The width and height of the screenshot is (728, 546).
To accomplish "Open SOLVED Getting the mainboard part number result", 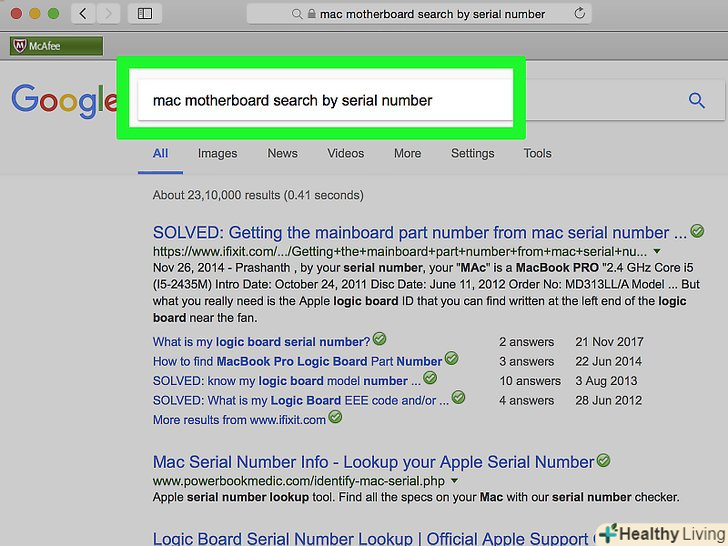I will point(420,233).
